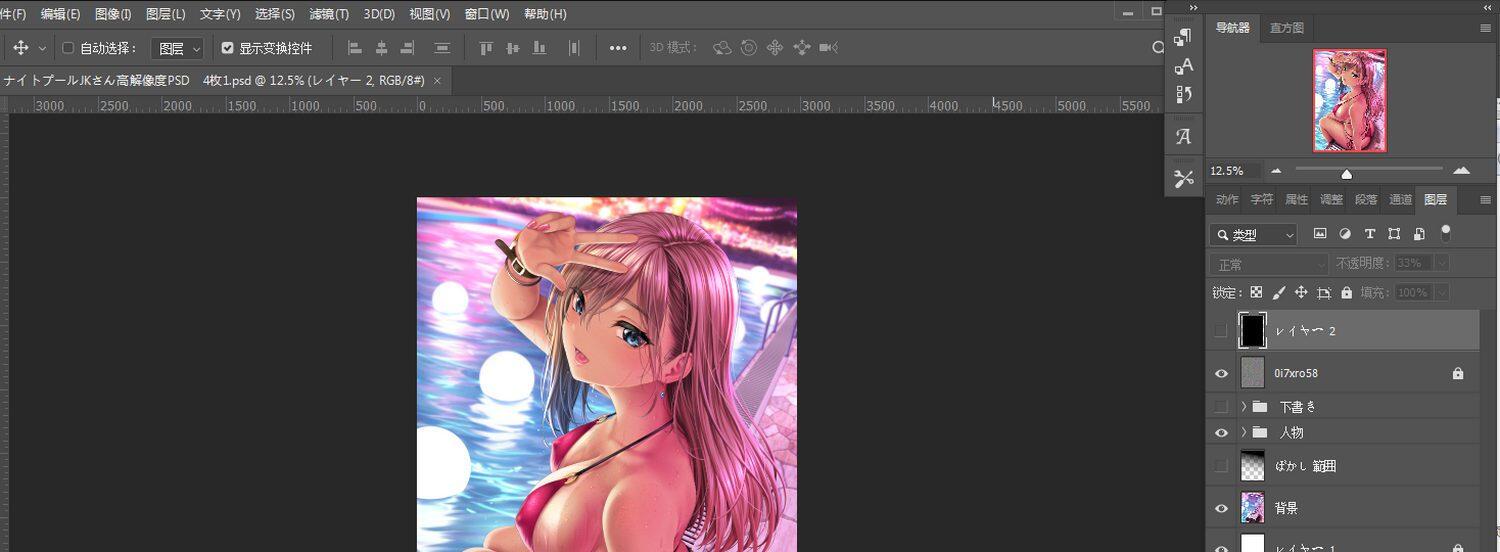Image resolution: width=1500 pixels, height=552 pixels.
Task: Click the 3D roll camera icon
Action: click(x=748, y=48)
